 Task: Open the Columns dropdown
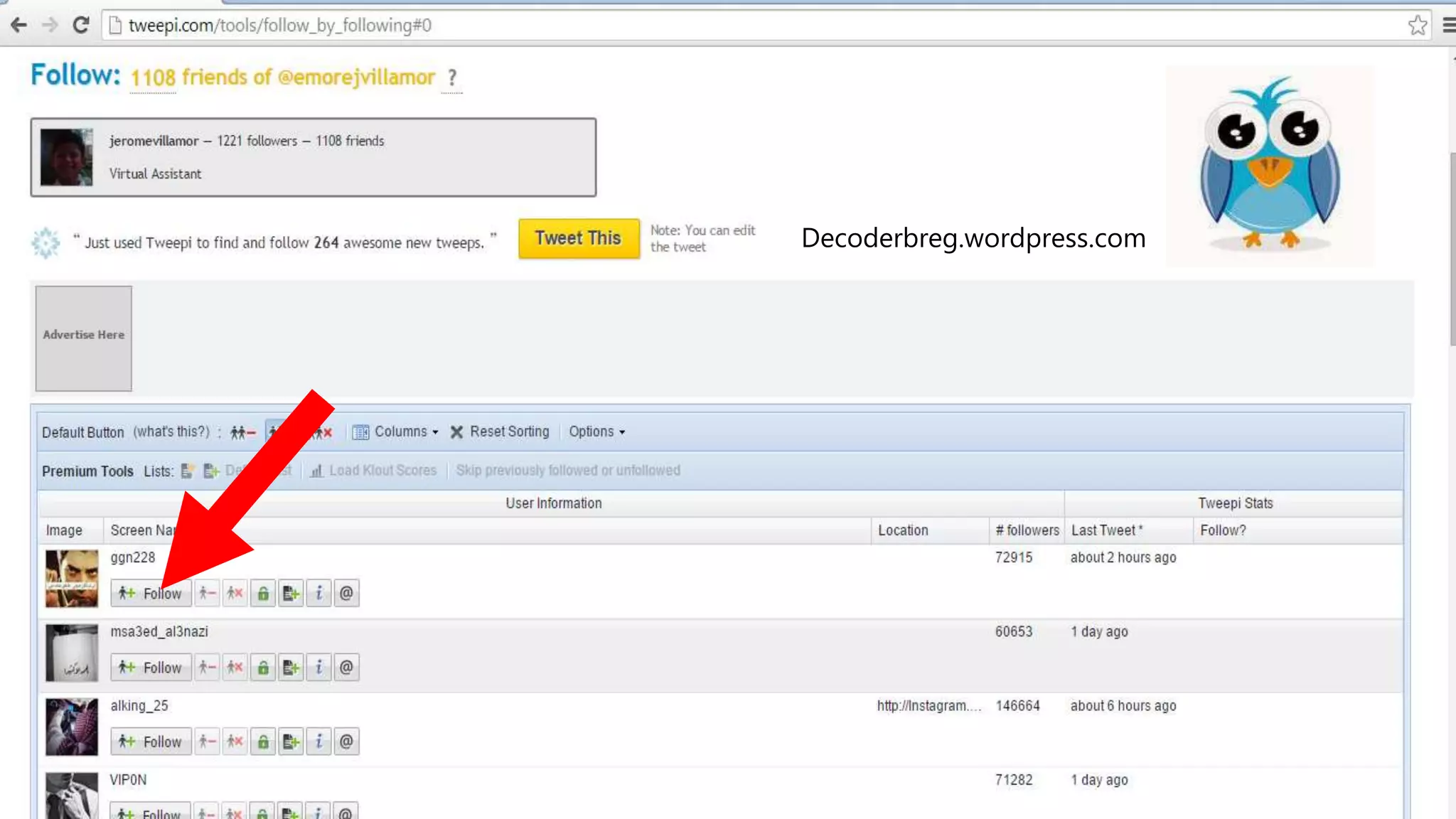click(397, 432)
